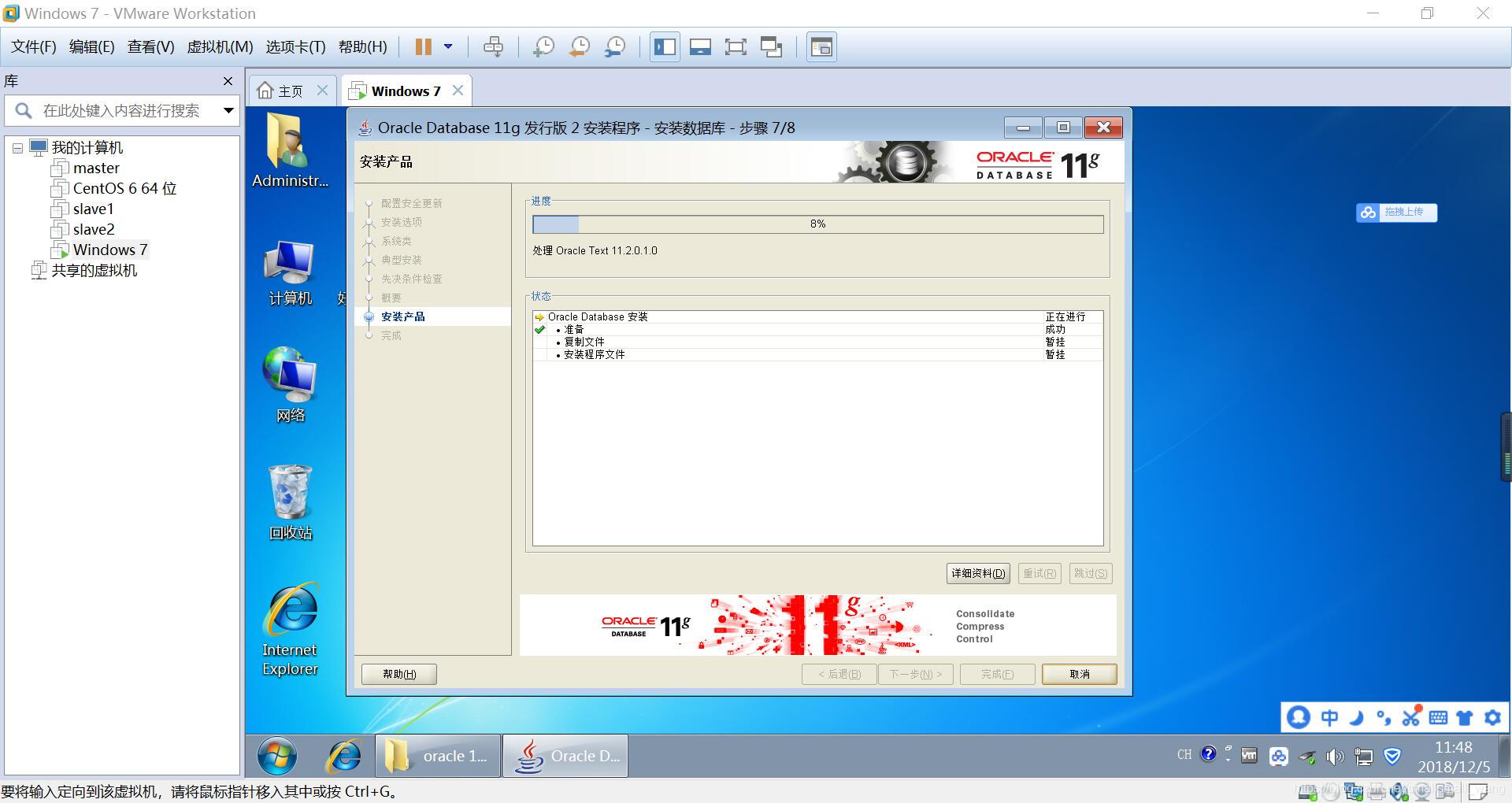The width and height of the screenshot is (1512, 803).
Task: Click 帮助(H) button in Oracle installer
Action: (399, 674)
